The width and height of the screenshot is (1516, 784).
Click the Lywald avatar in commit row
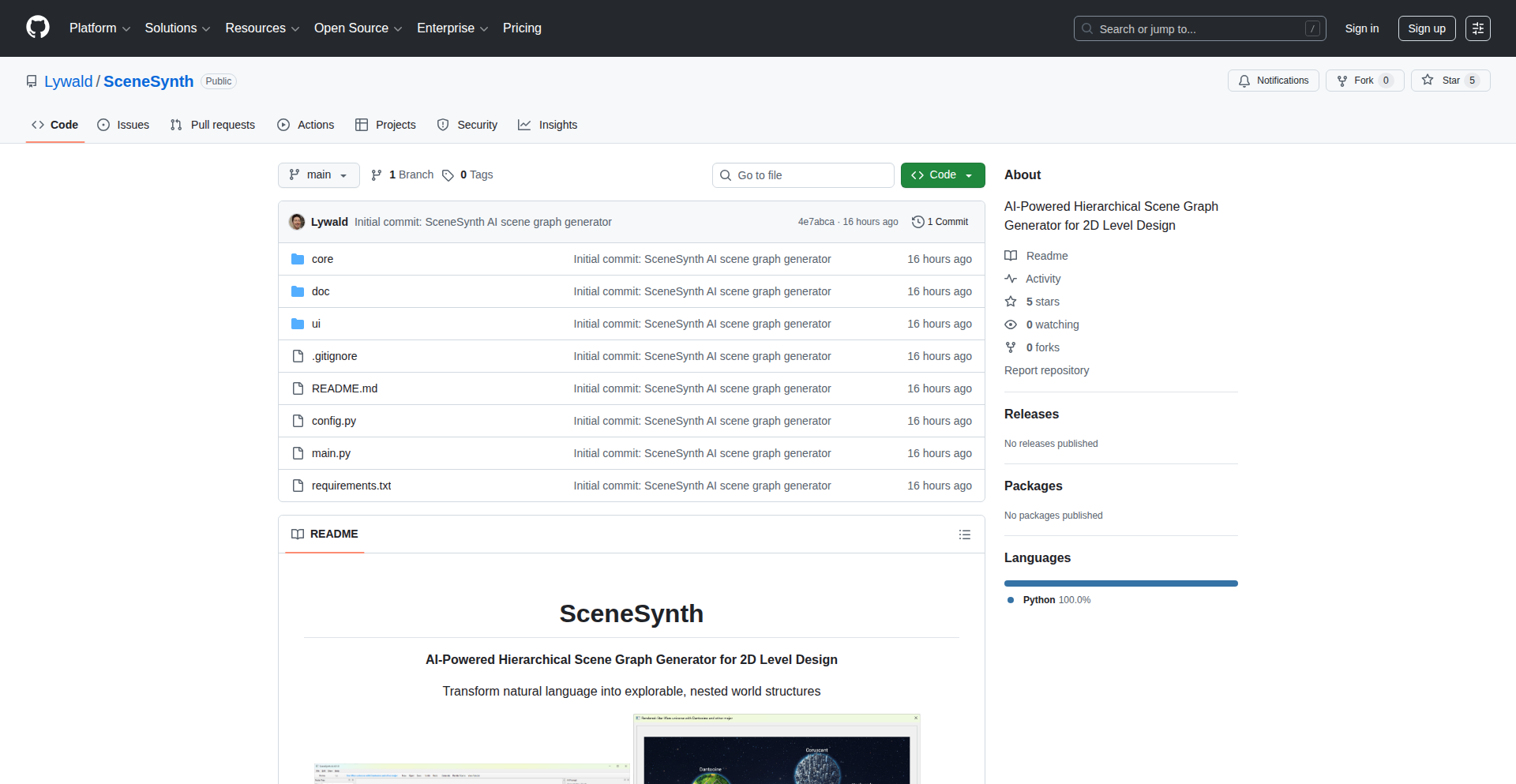pos(297,222)
